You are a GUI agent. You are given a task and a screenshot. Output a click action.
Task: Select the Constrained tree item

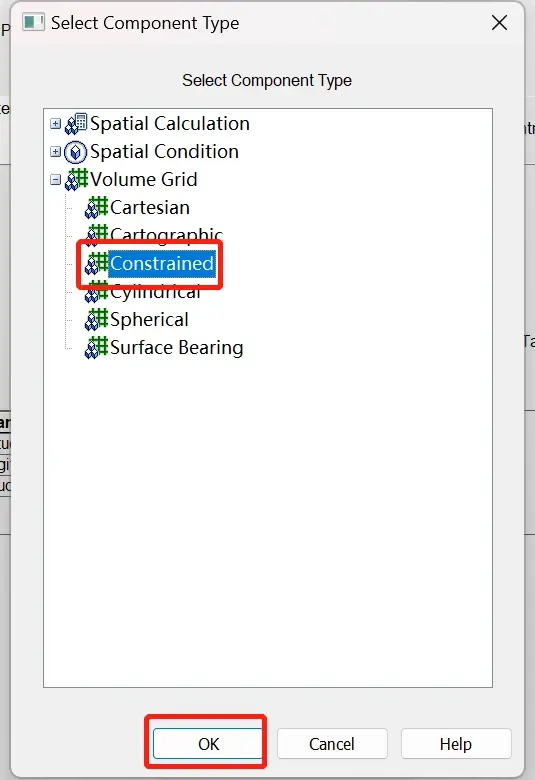click(162, 264)
